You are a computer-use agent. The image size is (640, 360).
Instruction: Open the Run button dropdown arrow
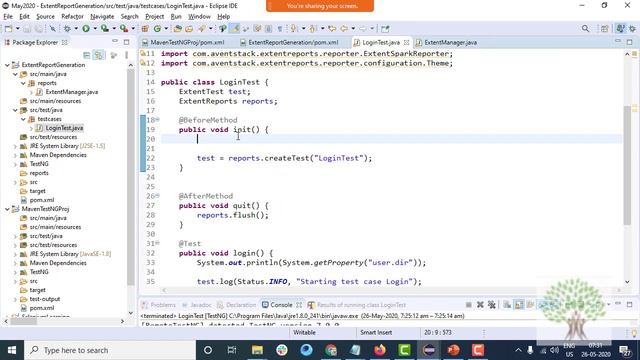pos(95,29)
